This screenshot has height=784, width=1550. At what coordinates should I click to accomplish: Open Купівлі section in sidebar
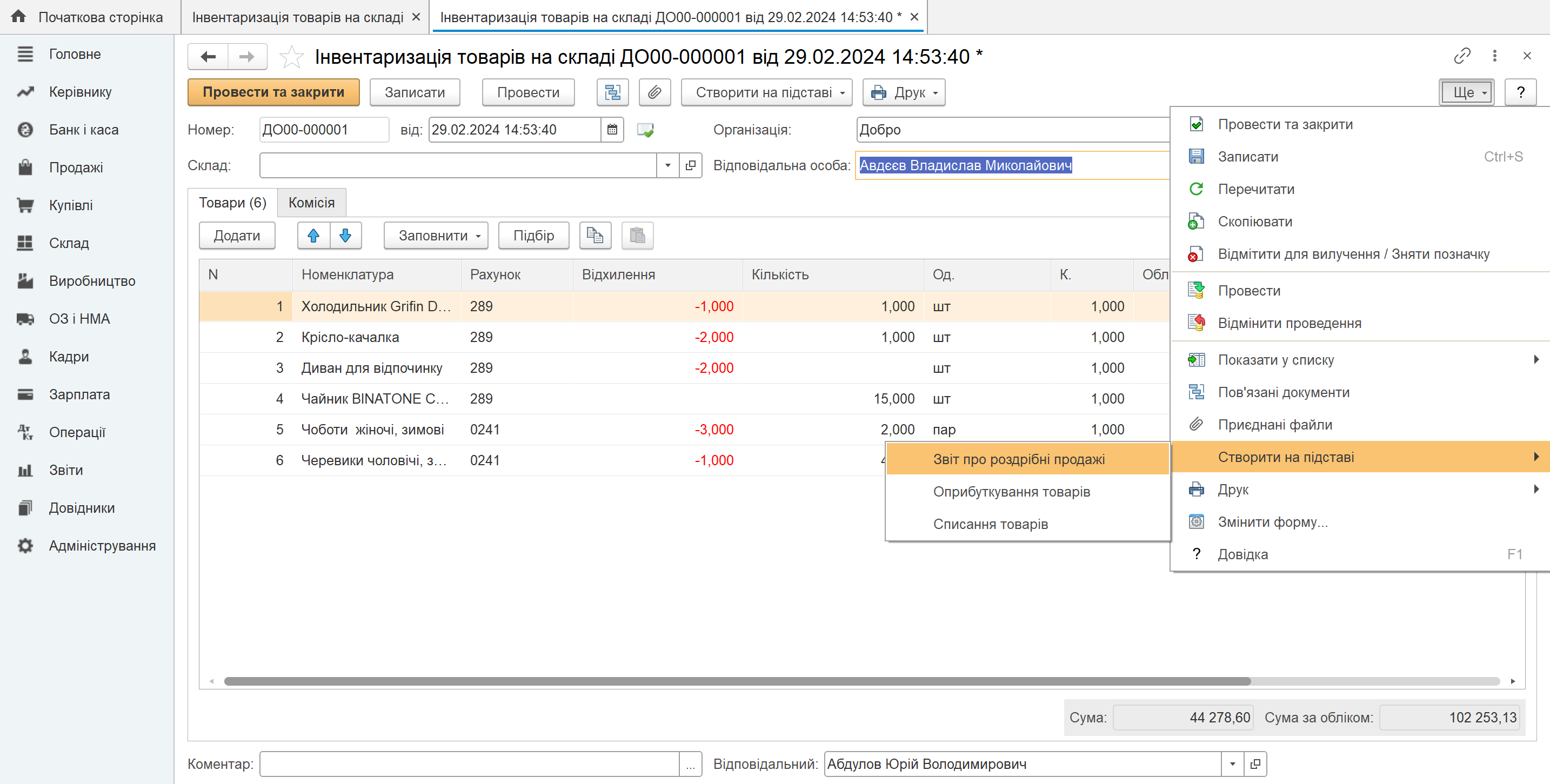[71, 206]
